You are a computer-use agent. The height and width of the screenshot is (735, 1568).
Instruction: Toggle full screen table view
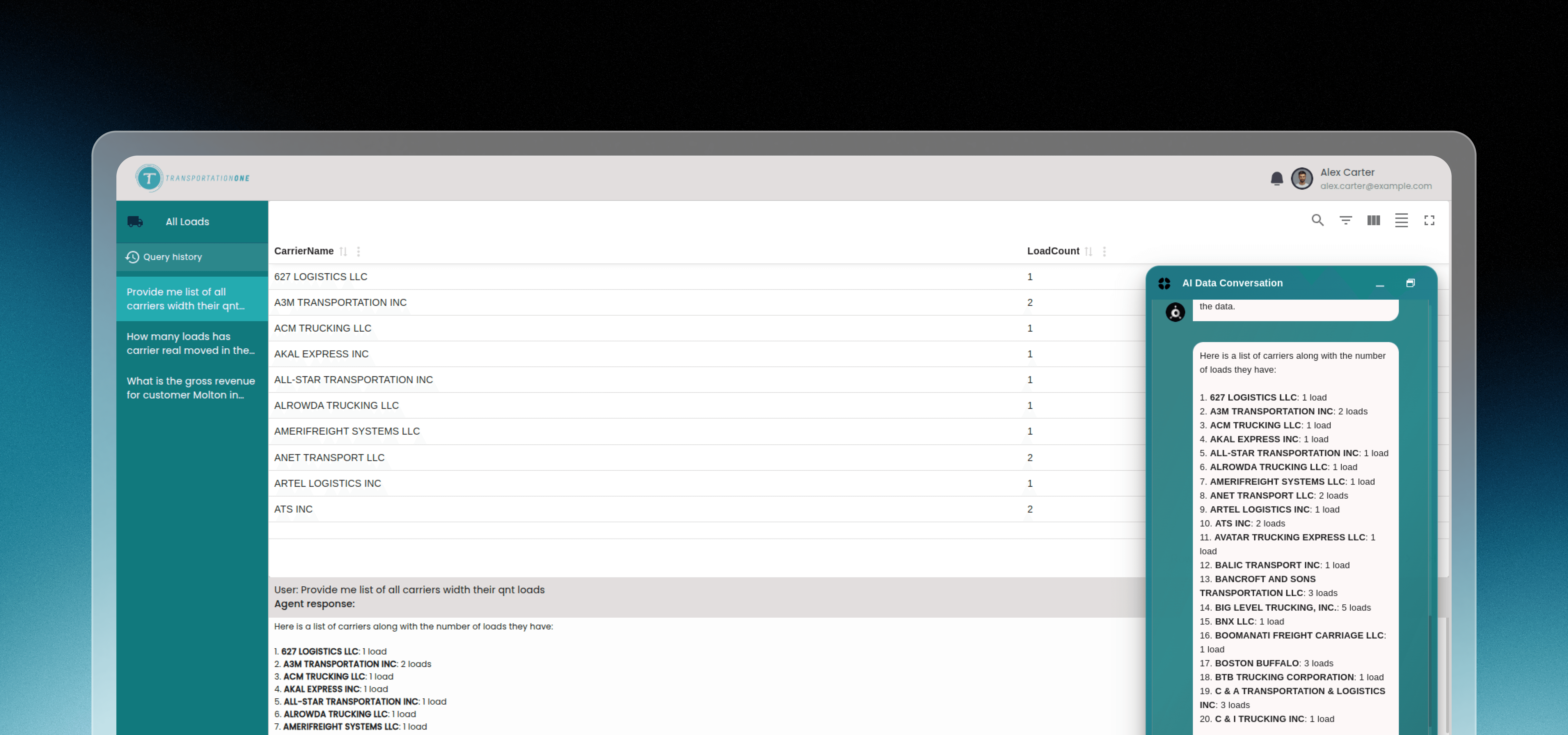[x=1429, y=220]
